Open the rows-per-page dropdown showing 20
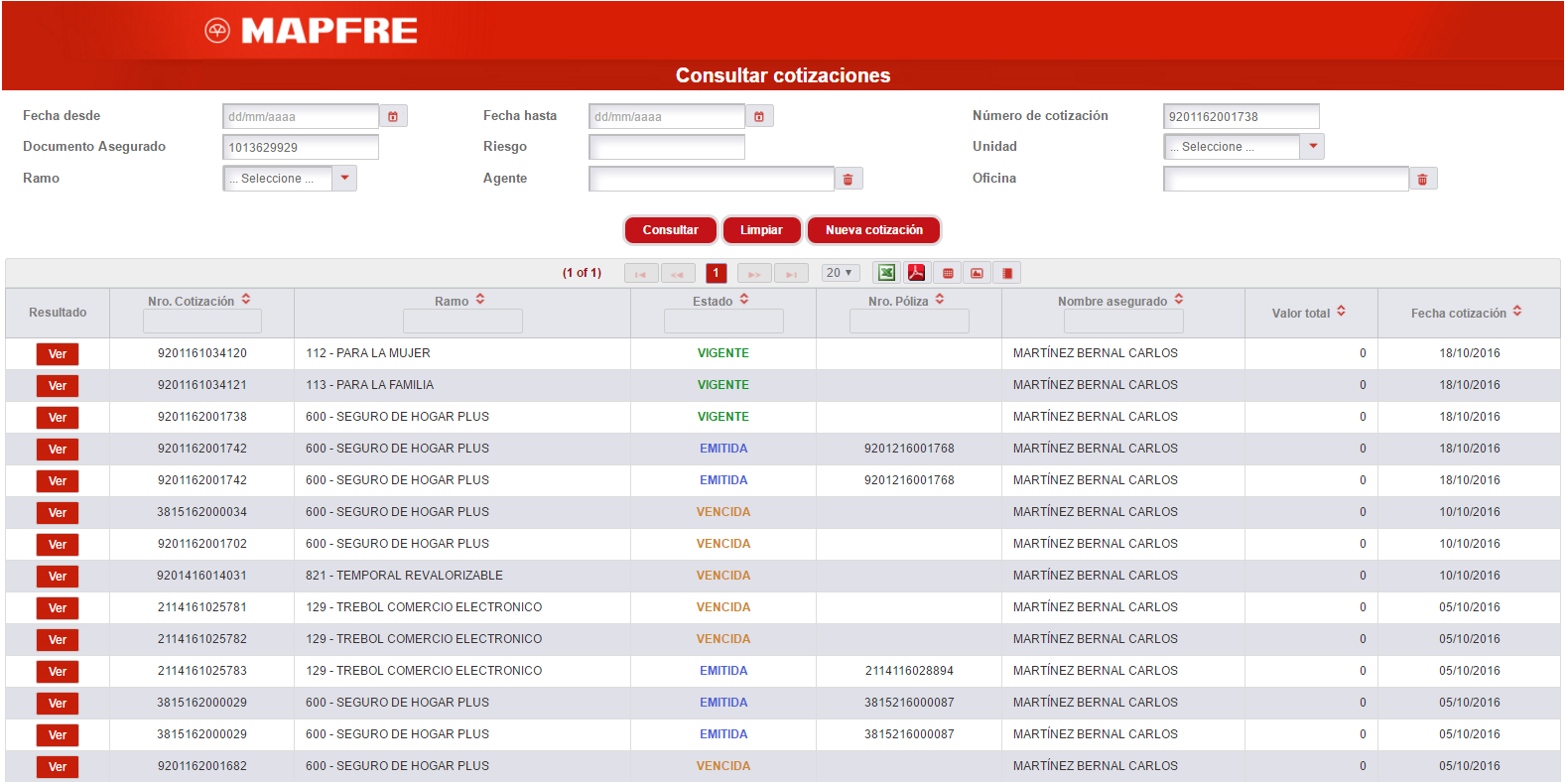 [841, 273]
